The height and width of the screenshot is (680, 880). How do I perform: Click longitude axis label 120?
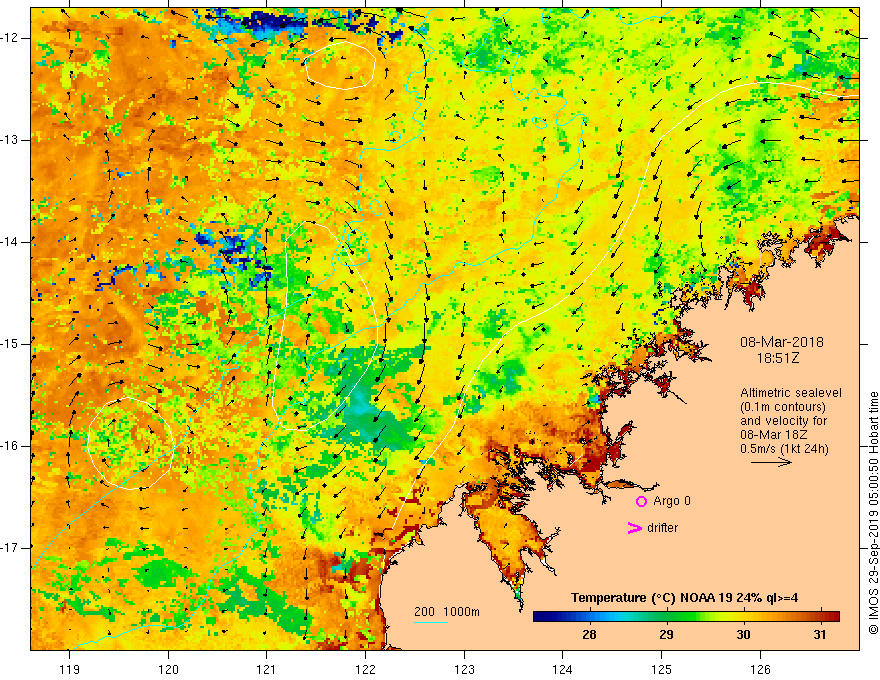[168, 669]
